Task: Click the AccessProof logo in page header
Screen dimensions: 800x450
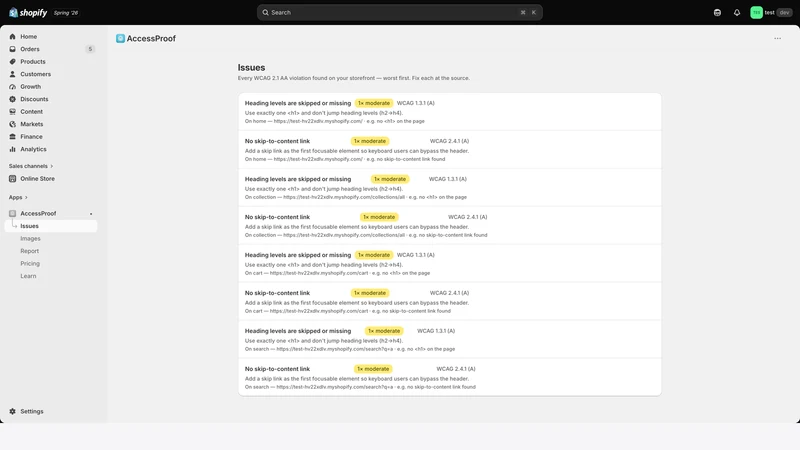Action: tap(120, 38)
